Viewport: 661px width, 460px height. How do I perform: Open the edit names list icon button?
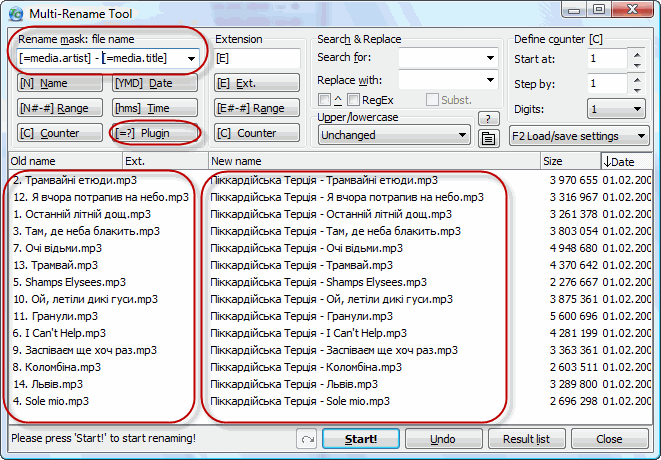pyautogui.click(x=489, y=138)
